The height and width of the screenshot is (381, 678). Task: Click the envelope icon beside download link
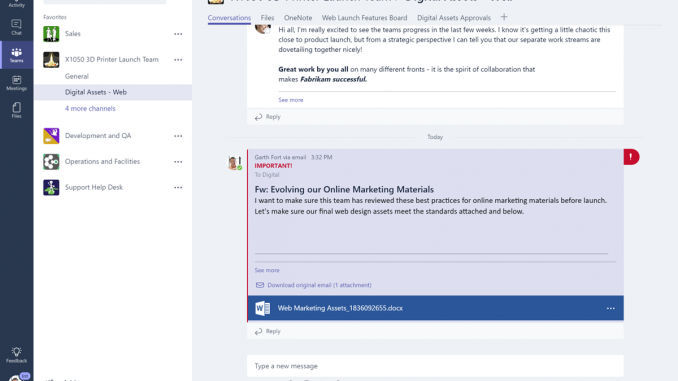point(259,285)
